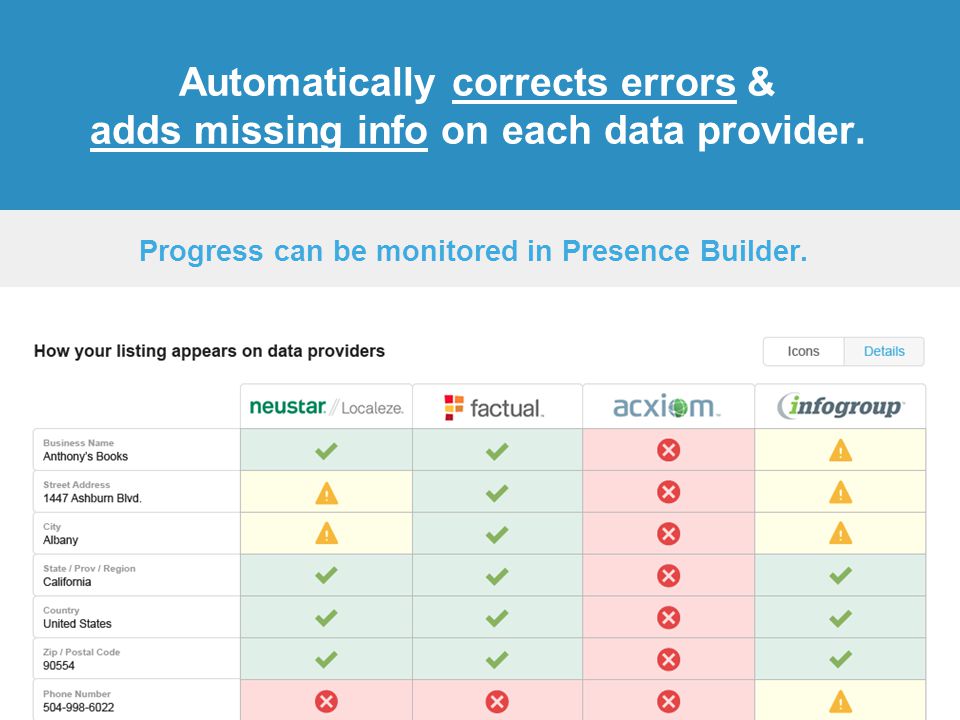Switch to the Icons view toggle
This screenshot has height=720, width=960.
click(x=803, y=351)
